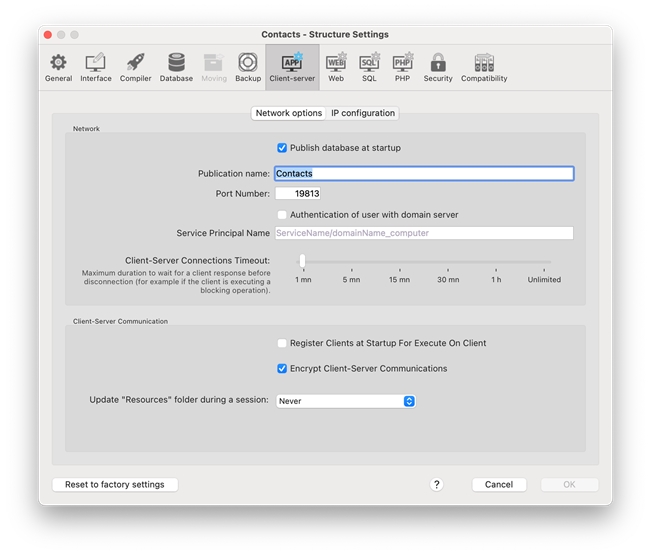Open the Compatibility settings icon
The width and height of the screenshot is (650, 555).
pyautogui.click(x=484, y=63)
